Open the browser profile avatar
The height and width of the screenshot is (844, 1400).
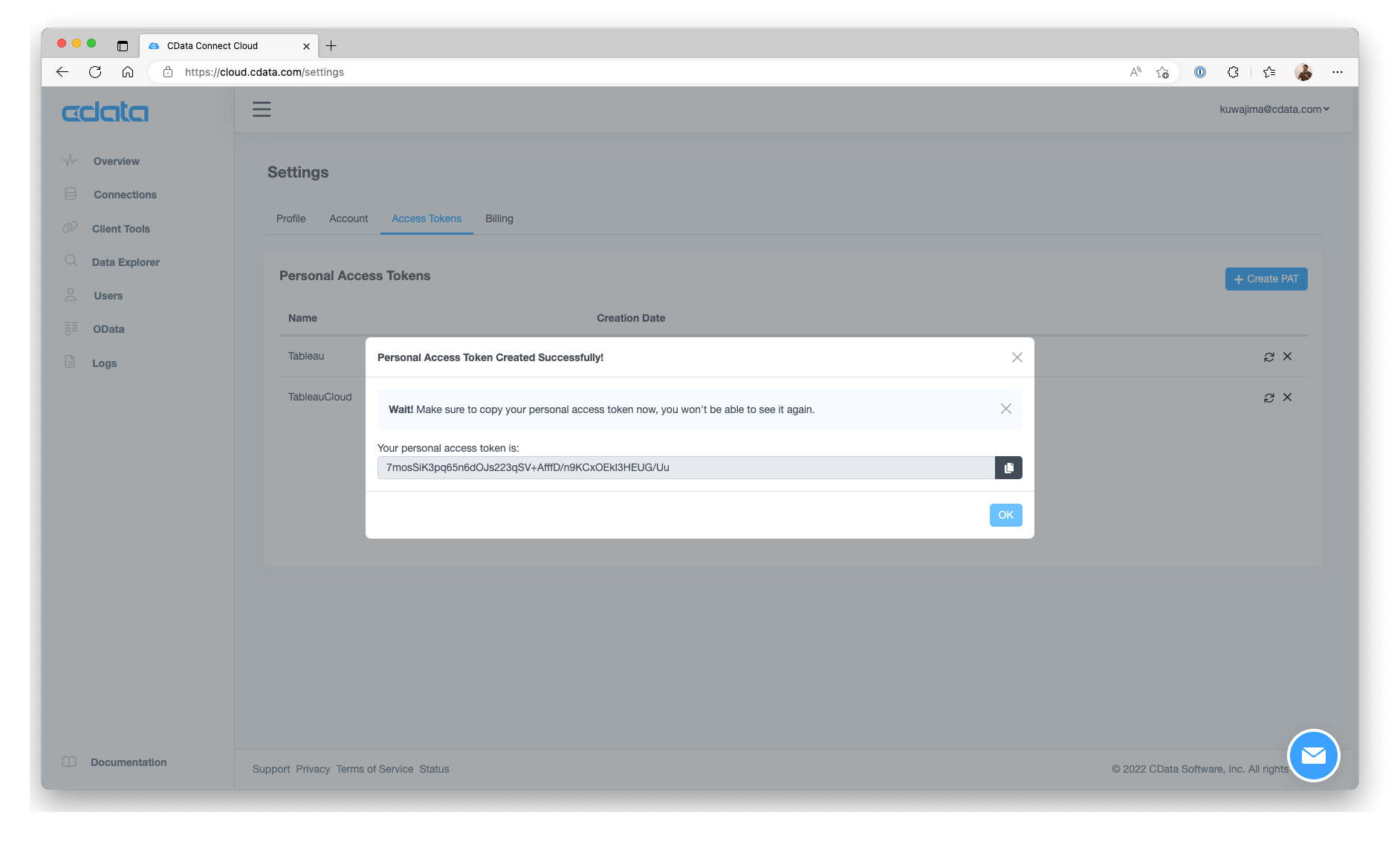[1303, 72]
